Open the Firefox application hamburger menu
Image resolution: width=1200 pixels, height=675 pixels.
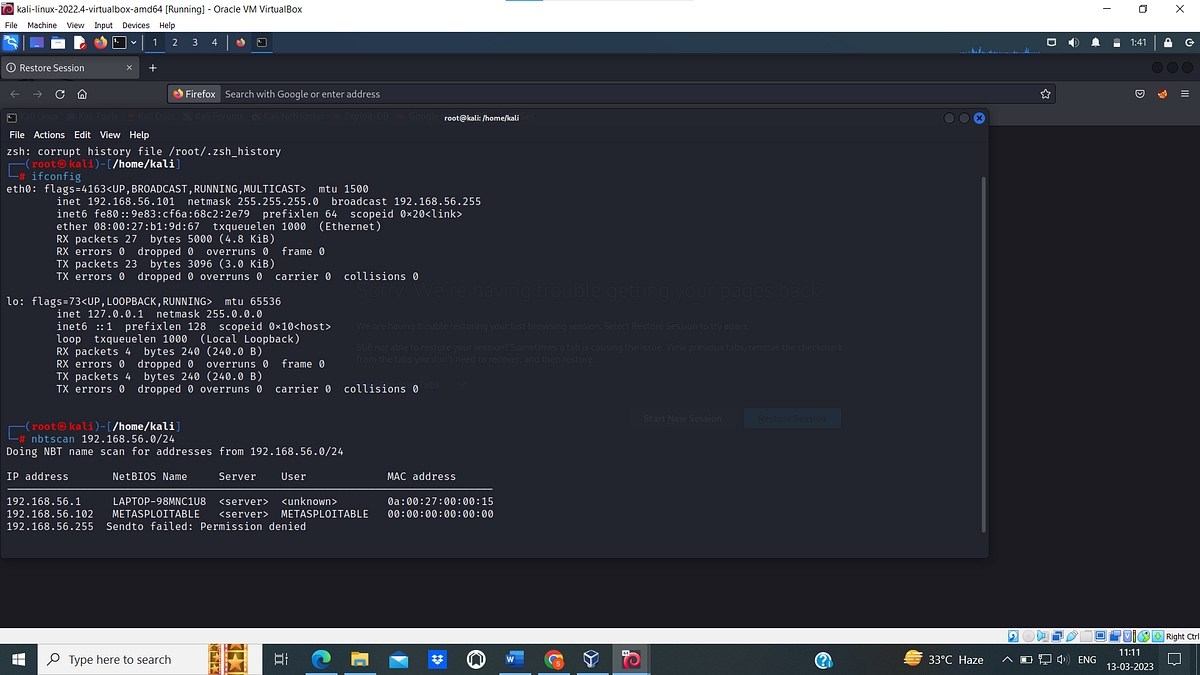1187,93
